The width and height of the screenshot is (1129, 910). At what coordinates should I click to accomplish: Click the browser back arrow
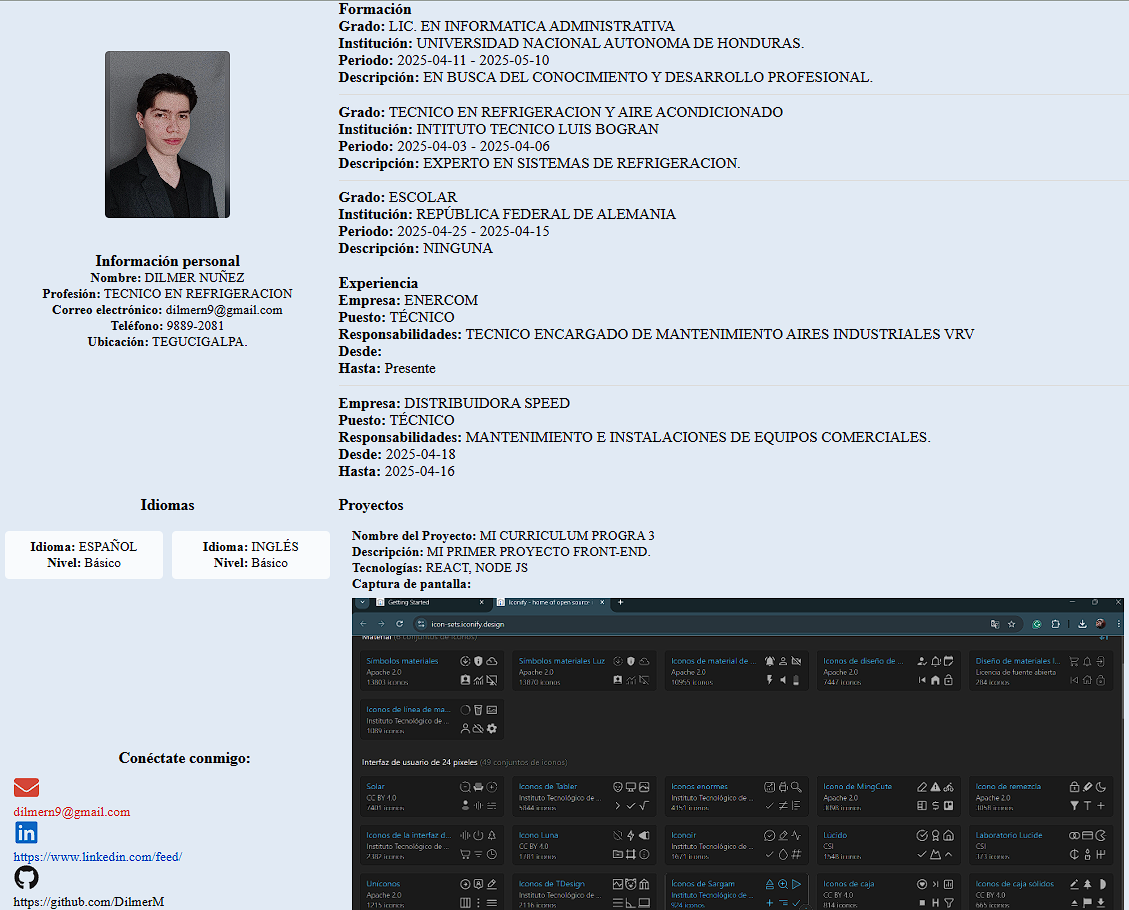pyautogui.click(x=363, y=624)
